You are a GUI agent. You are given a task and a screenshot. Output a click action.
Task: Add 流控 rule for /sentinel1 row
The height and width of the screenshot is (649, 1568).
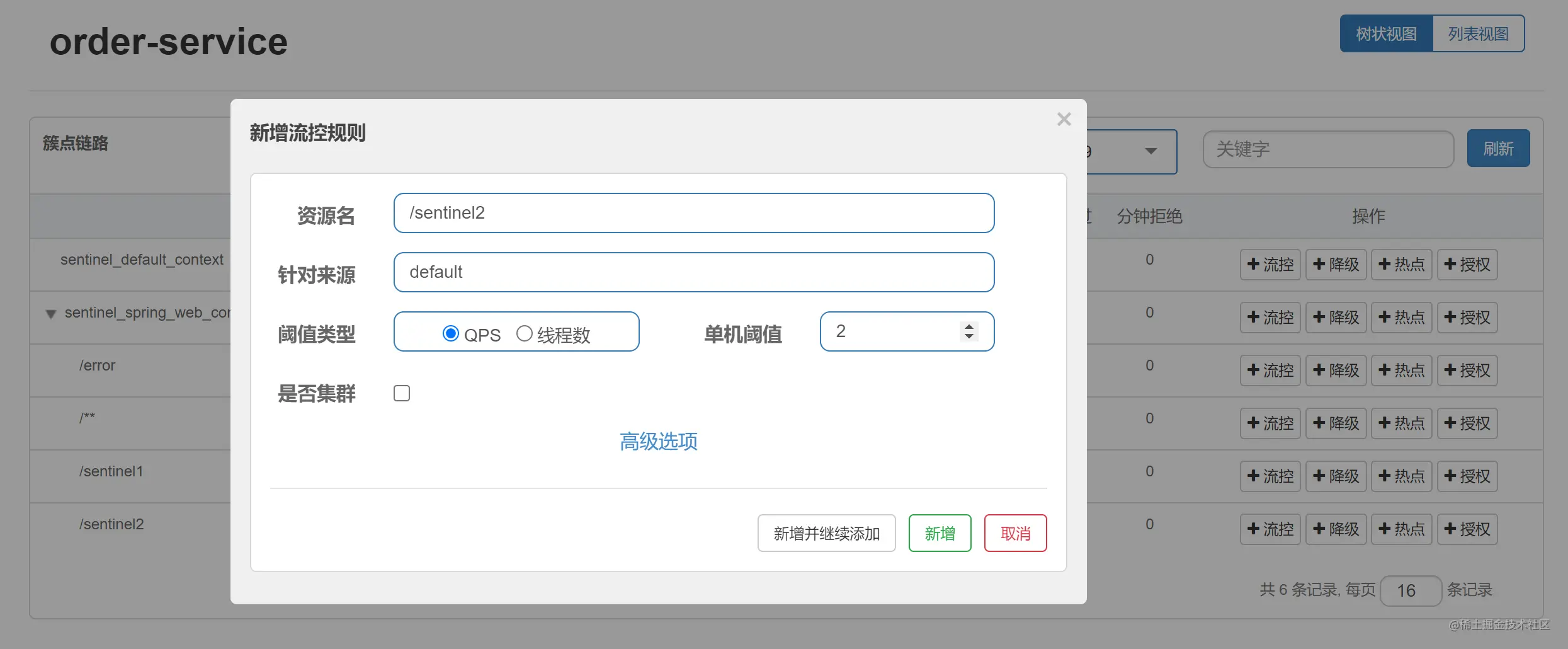click(1270, 476)
